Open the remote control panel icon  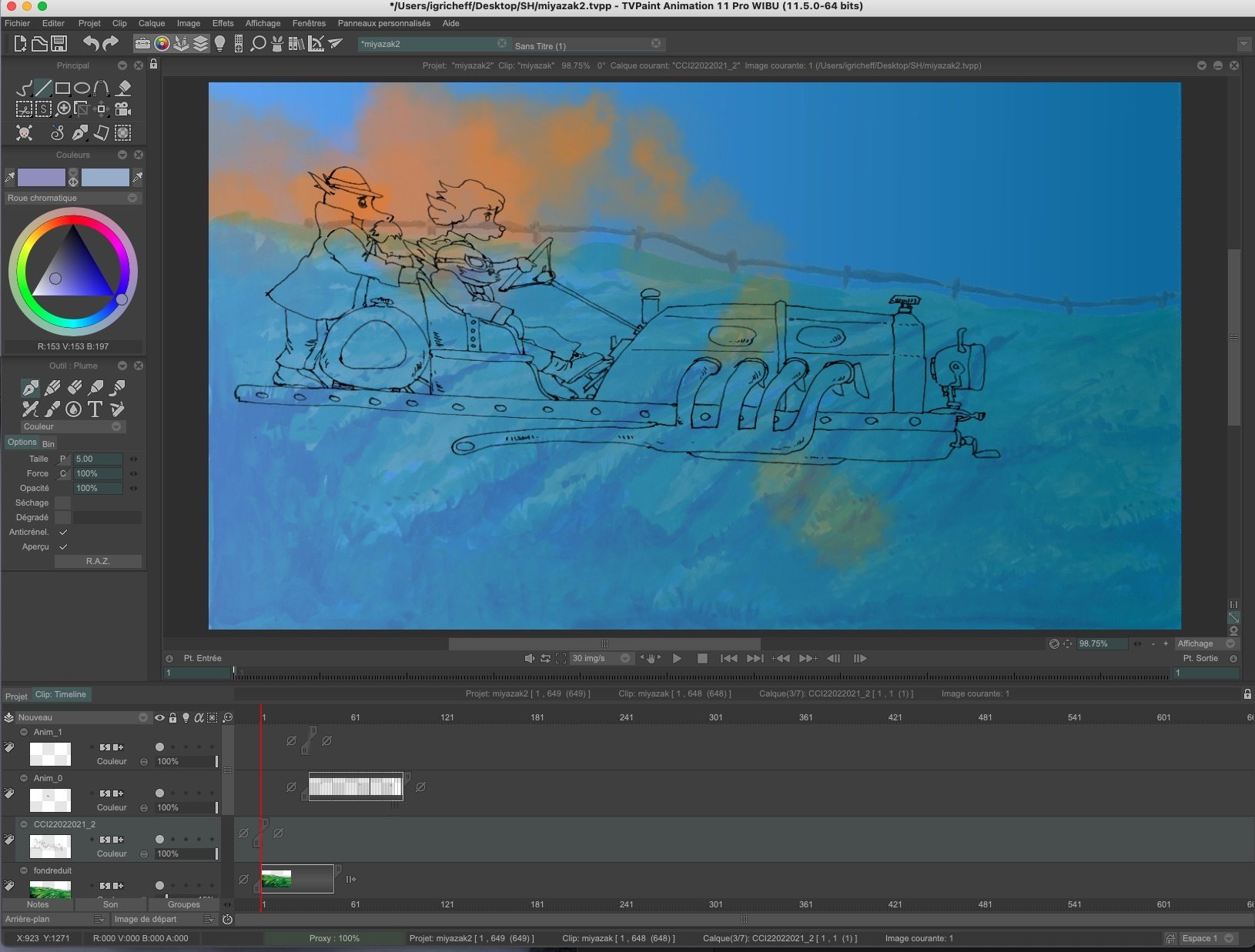pos(239,44)
